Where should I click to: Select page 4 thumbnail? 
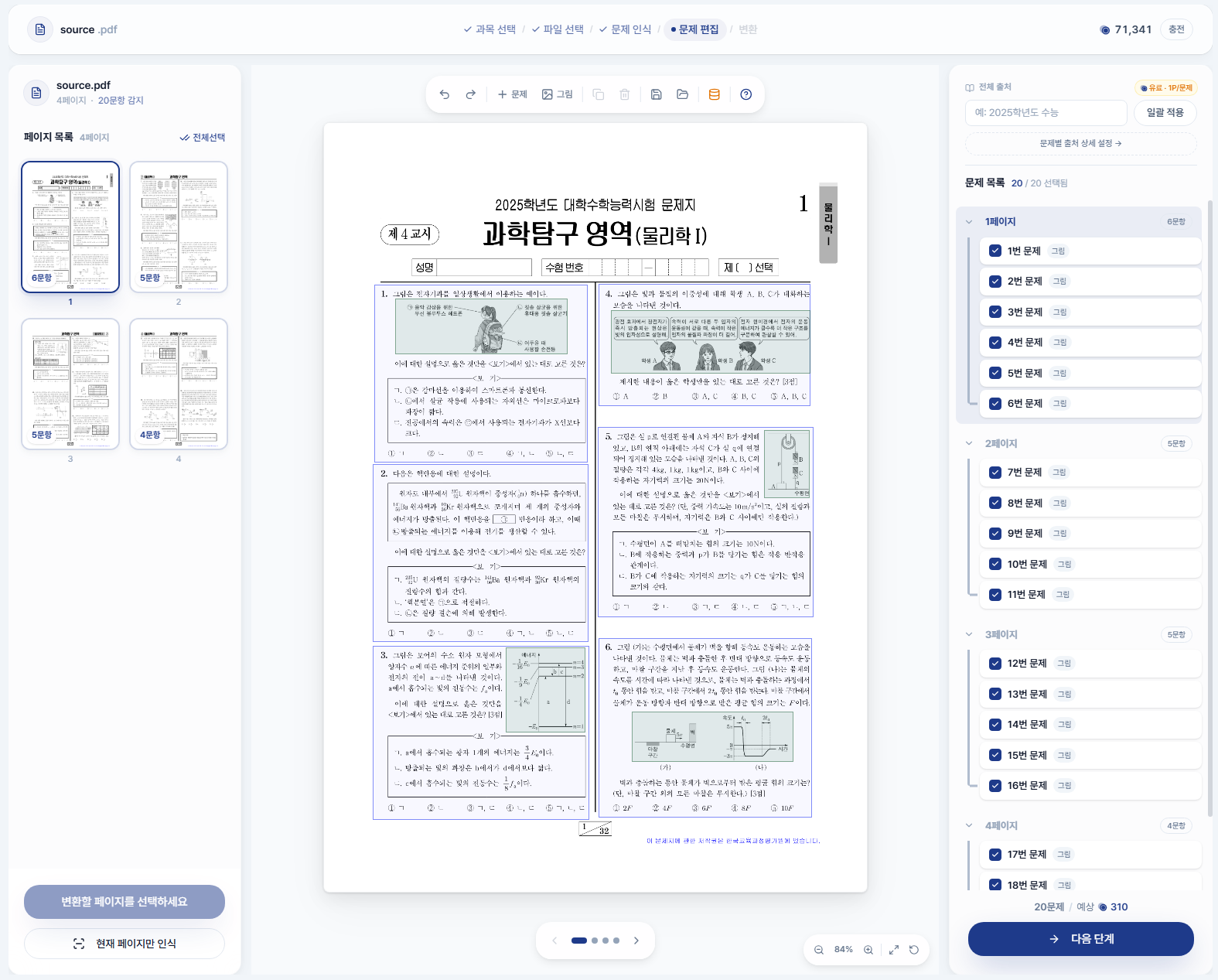point(179,384)
